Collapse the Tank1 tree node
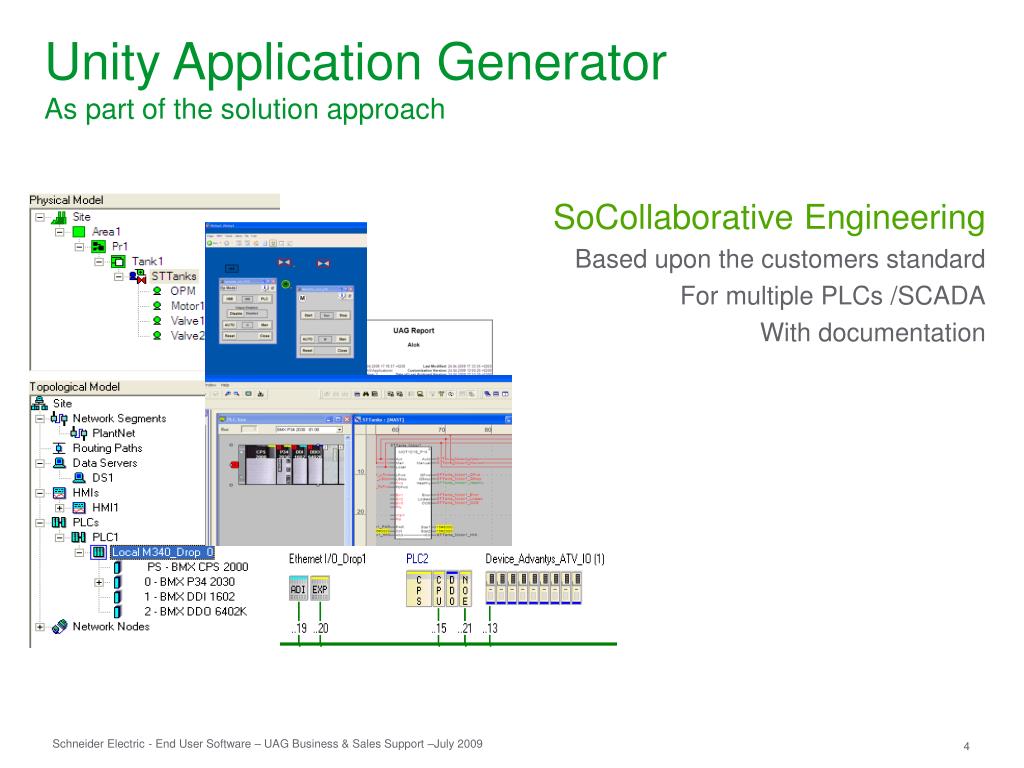This screenshot has width=1024, height=768. (x=99, y=262)
